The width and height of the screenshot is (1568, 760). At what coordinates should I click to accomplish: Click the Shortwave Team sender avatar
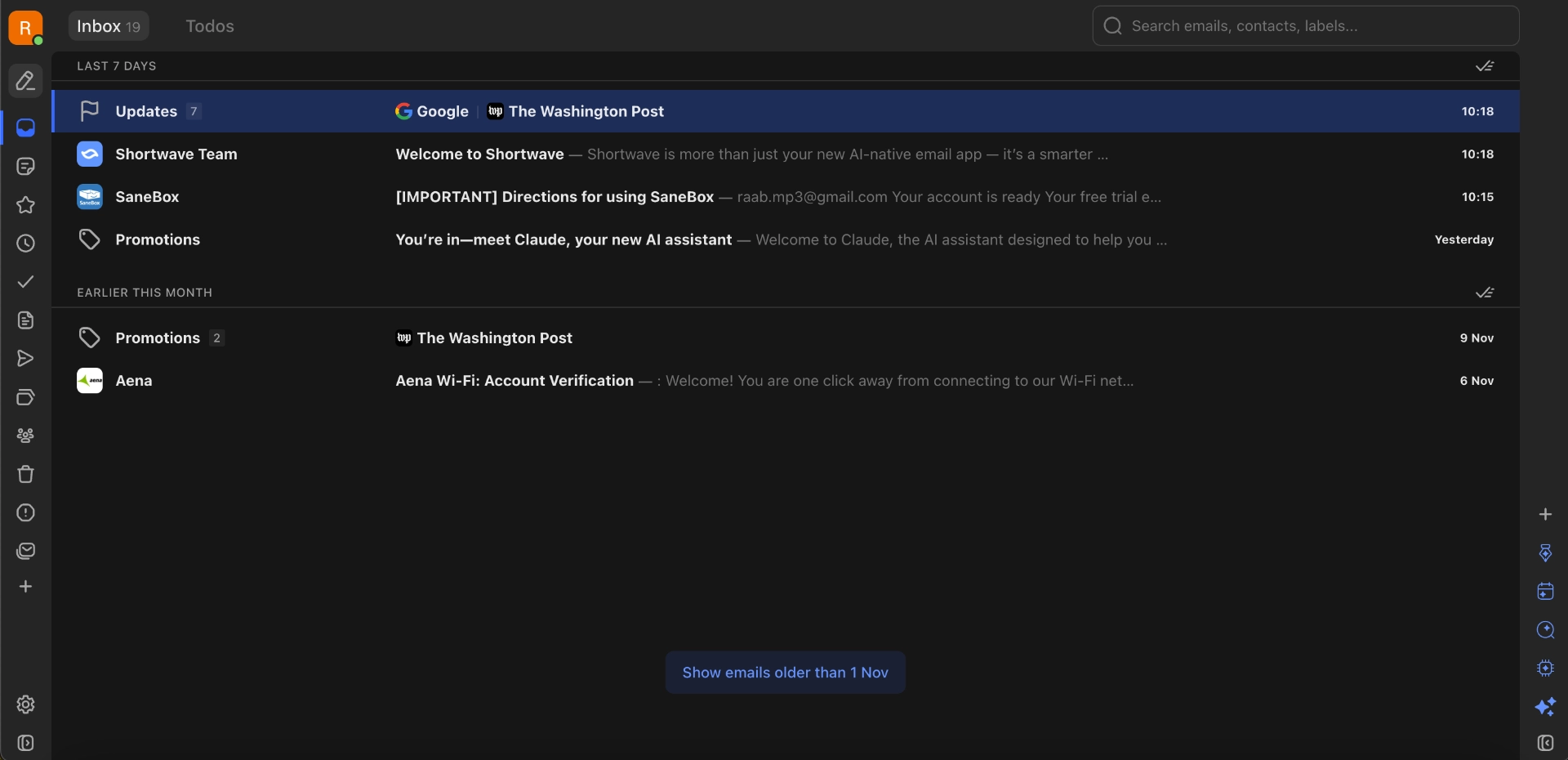(x=90, y=154)
